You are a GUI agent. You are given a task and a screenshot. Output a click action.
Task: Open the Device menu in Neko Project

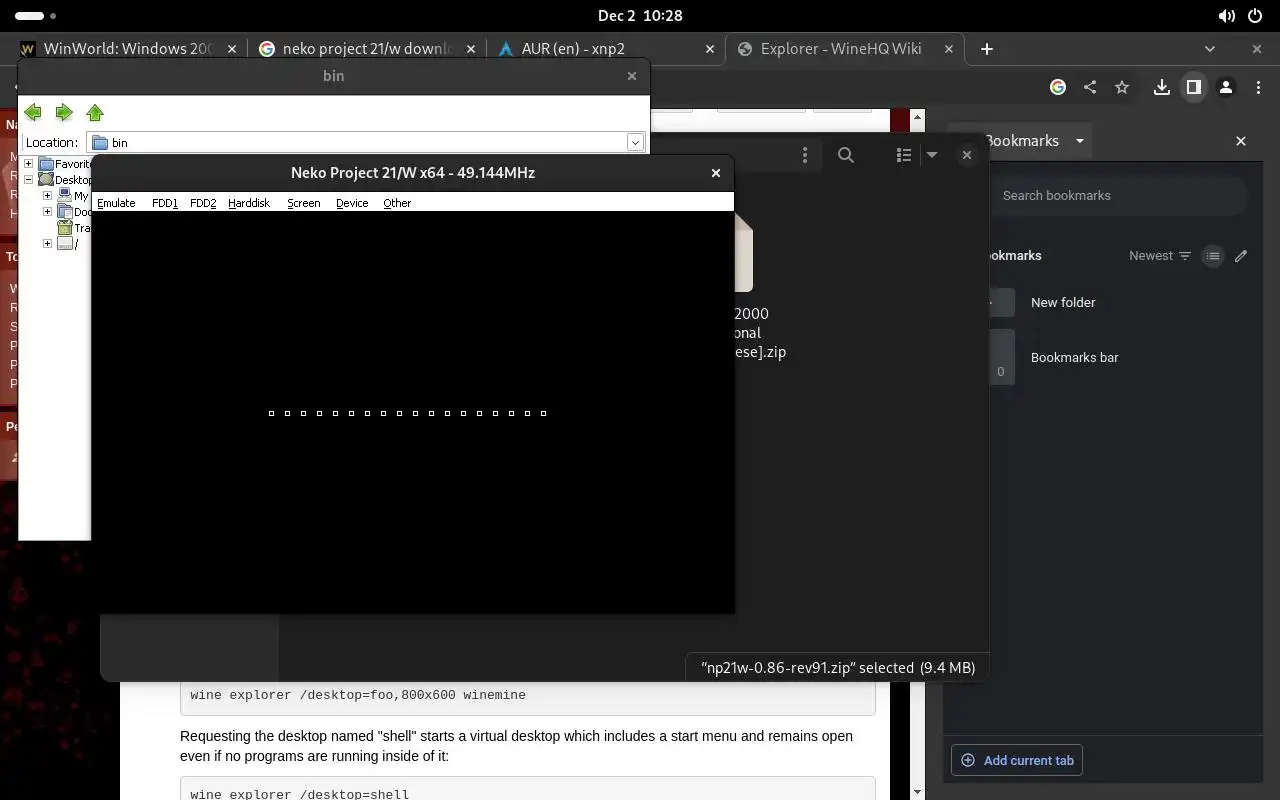(x=352, y=203)
